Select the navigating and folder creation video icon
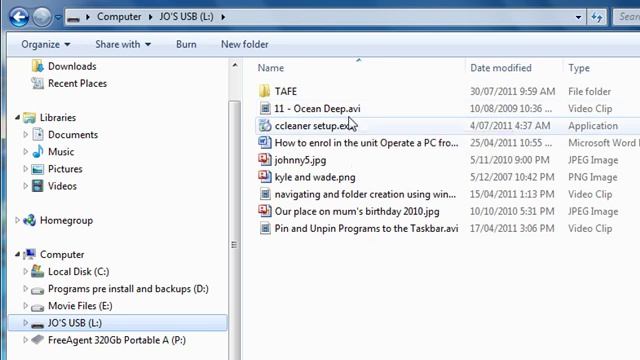The width and height of the screenshot is (640, 360). [265, 194]
